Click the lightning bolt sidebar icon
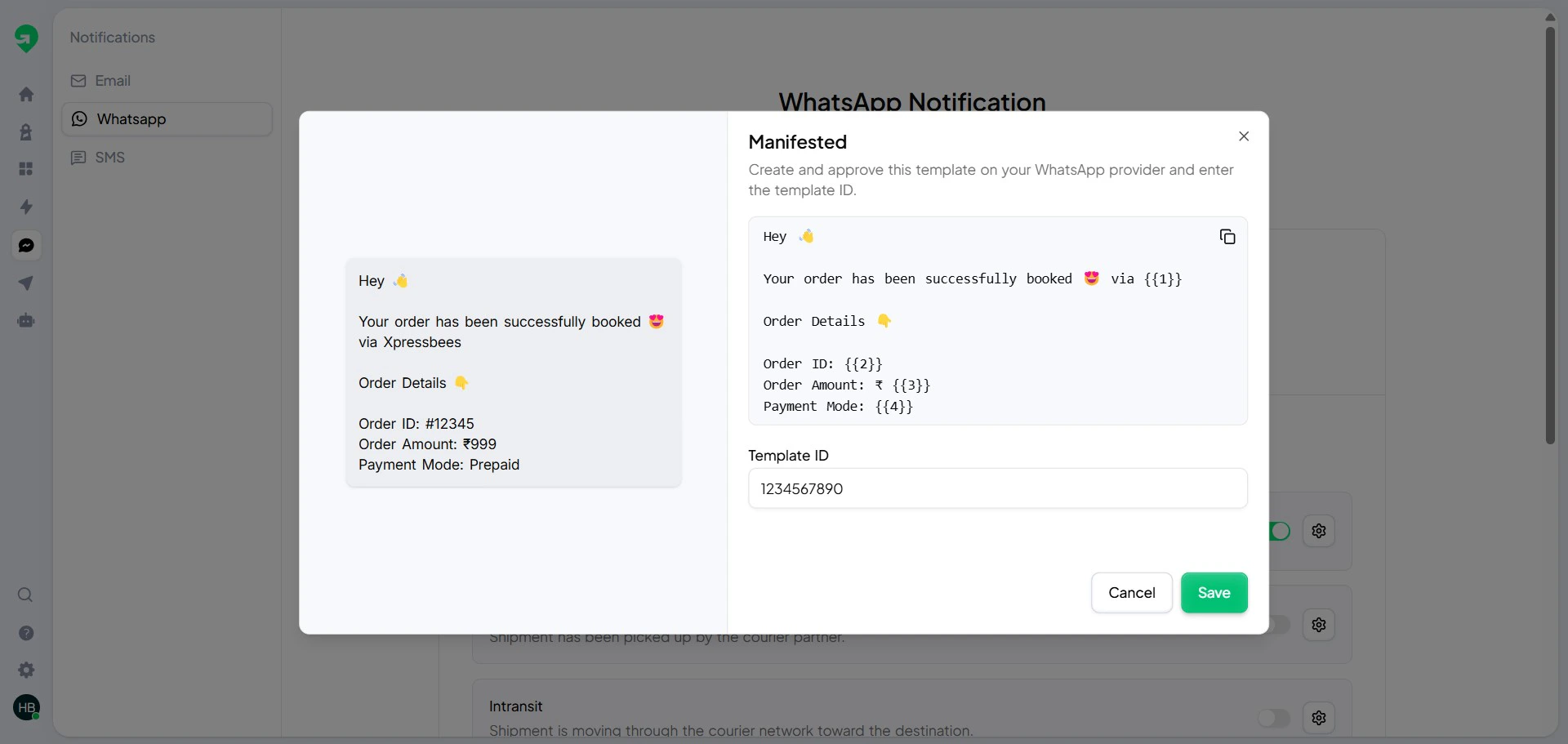Screen dimensions: 1568x744 (26, 207)
